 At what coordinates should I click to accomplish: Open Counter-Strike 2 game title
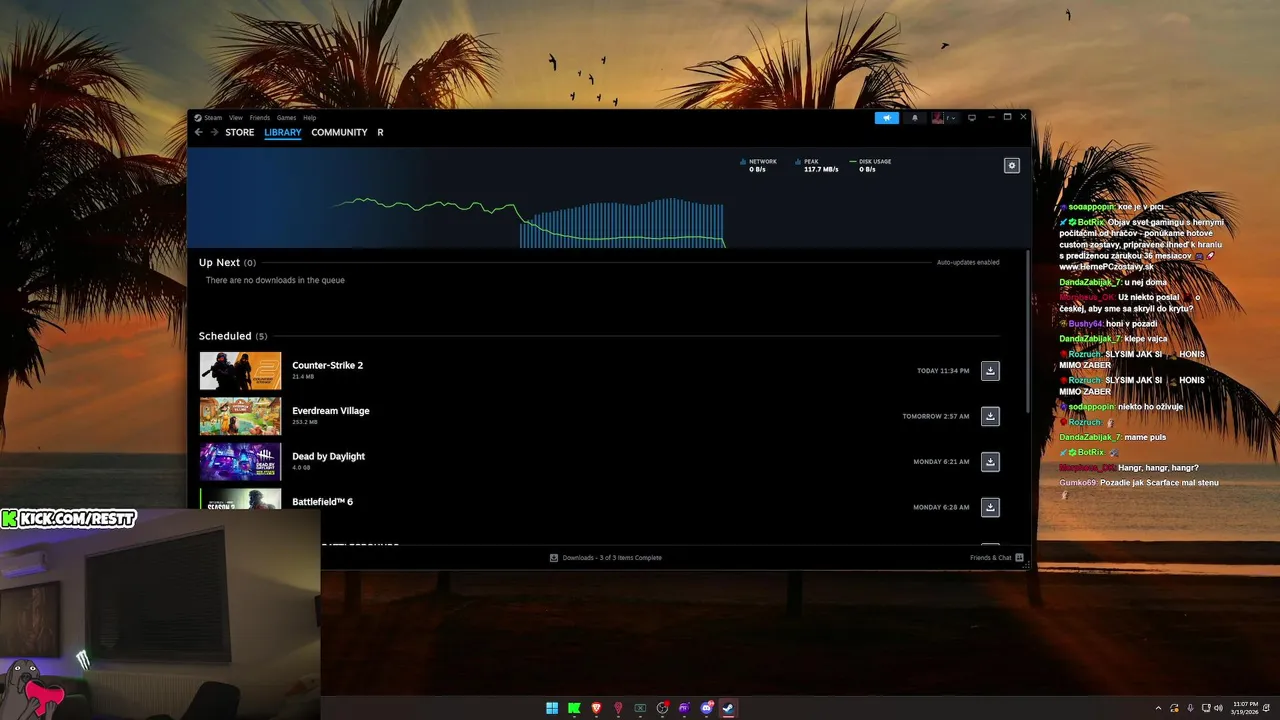(328, 365)
